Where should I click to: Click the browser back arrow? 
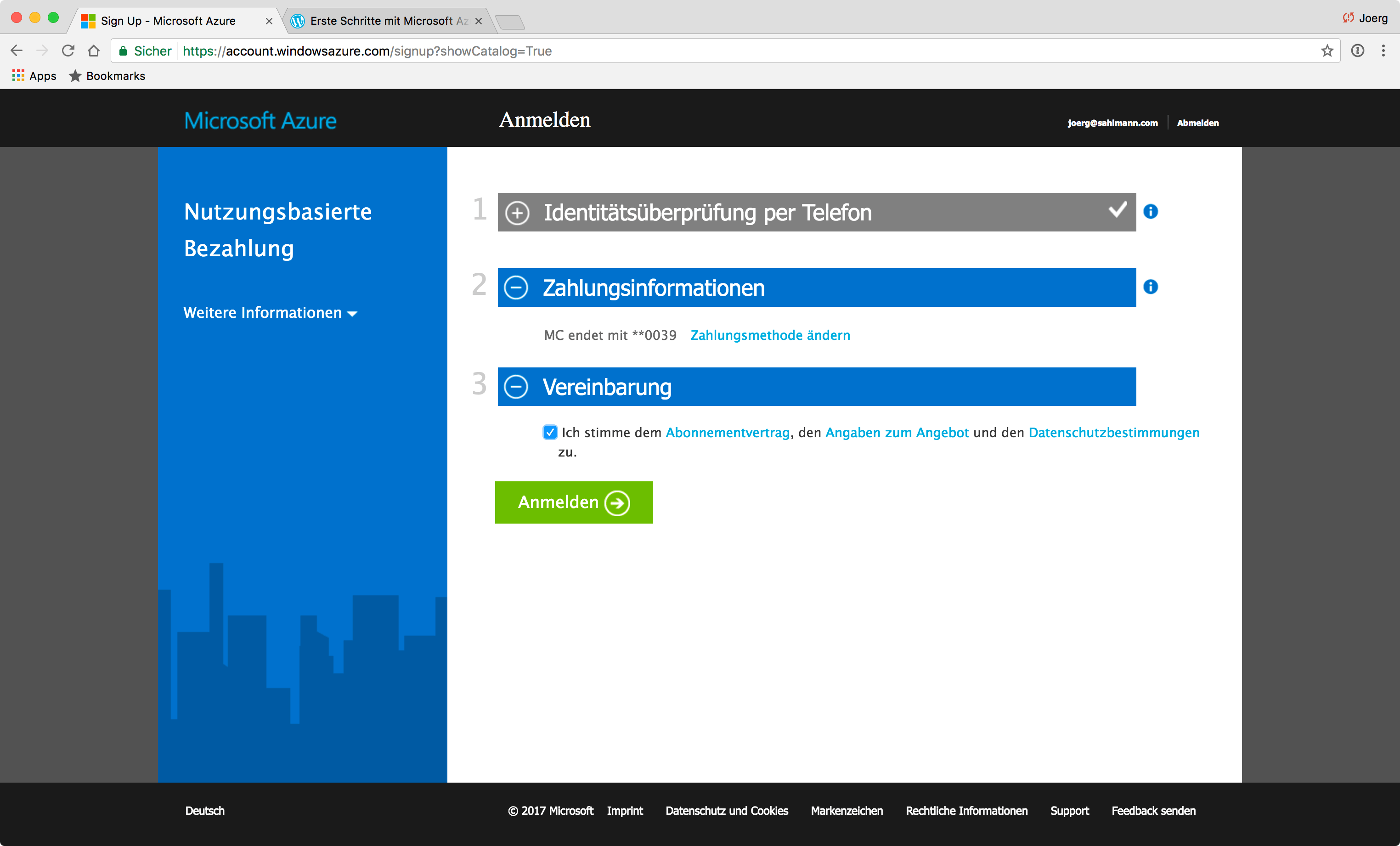(17, 51)
